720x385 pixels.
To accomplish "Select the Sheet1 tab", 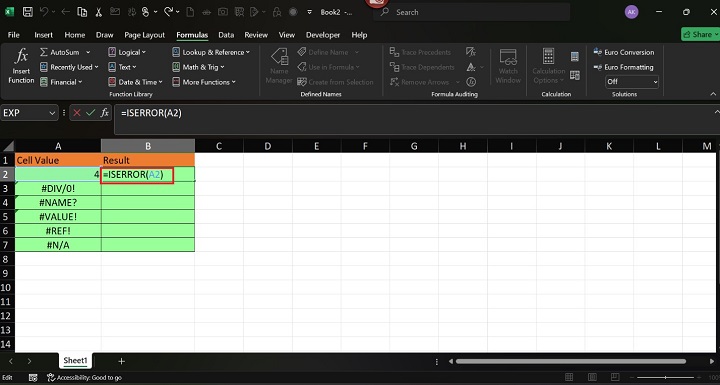I will (75, 361).
